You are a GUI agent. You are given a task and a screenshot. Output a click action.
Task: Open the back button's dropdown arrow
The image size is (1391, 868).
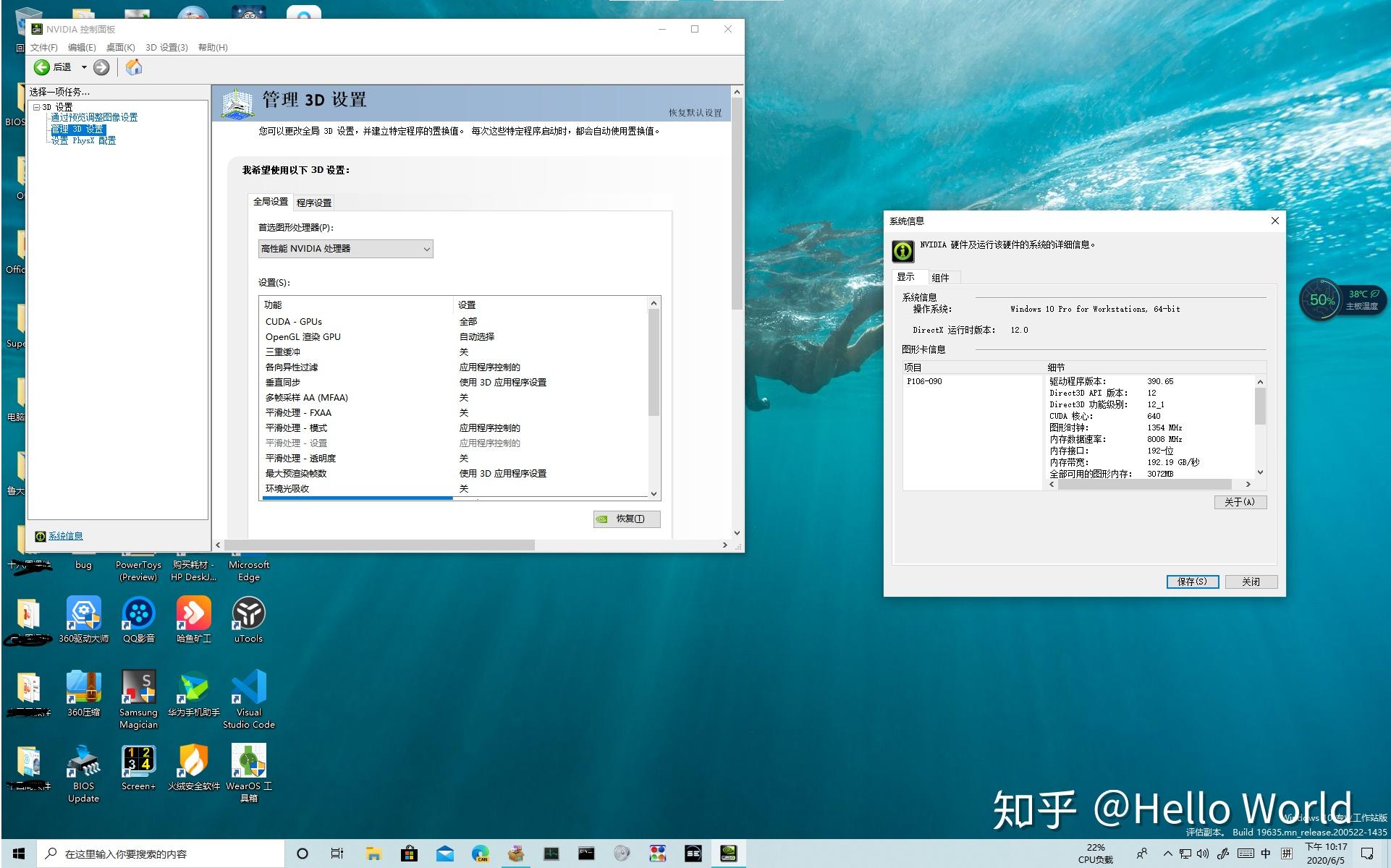pyautogui.click(x=84, y=67)
